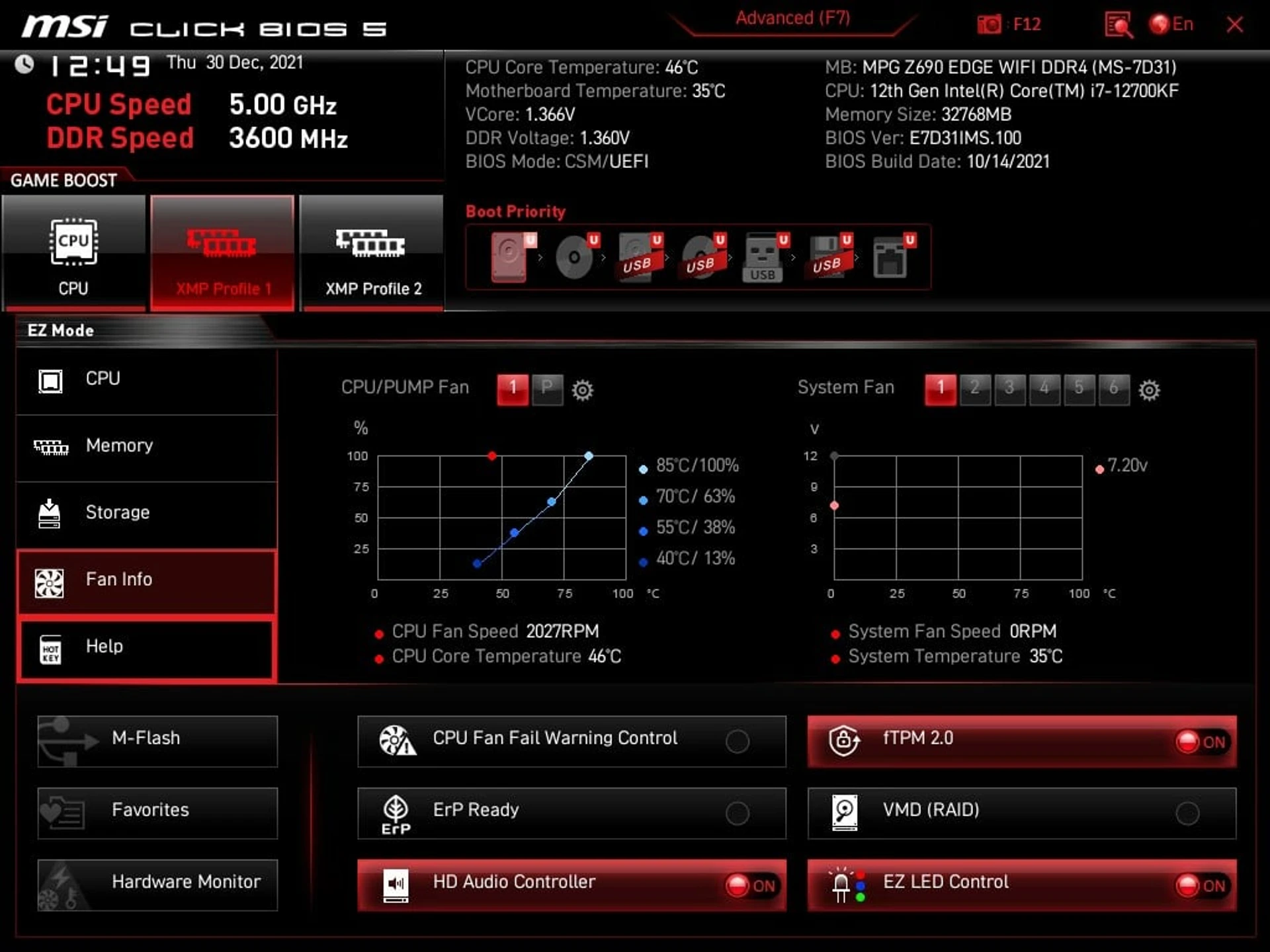Viewport: 1270px width, 952px height.
Task: Click the MSI logo
Action: click(64, 28)
